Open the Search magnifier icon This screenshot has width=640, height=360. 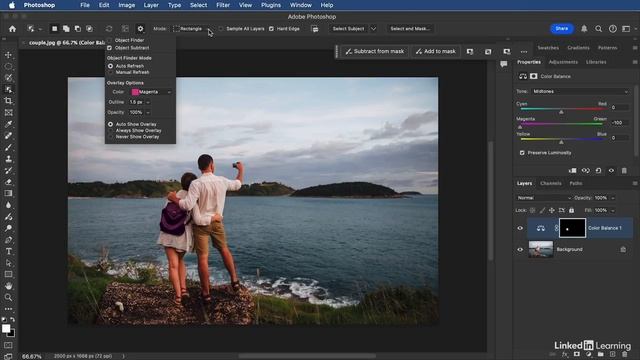(598, 29)
